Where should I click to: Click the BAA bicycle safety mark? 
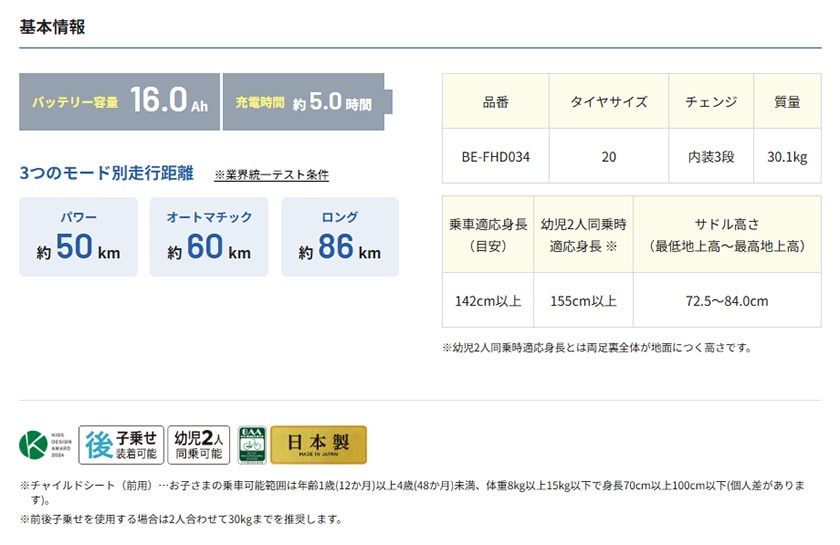click(252, 445)
